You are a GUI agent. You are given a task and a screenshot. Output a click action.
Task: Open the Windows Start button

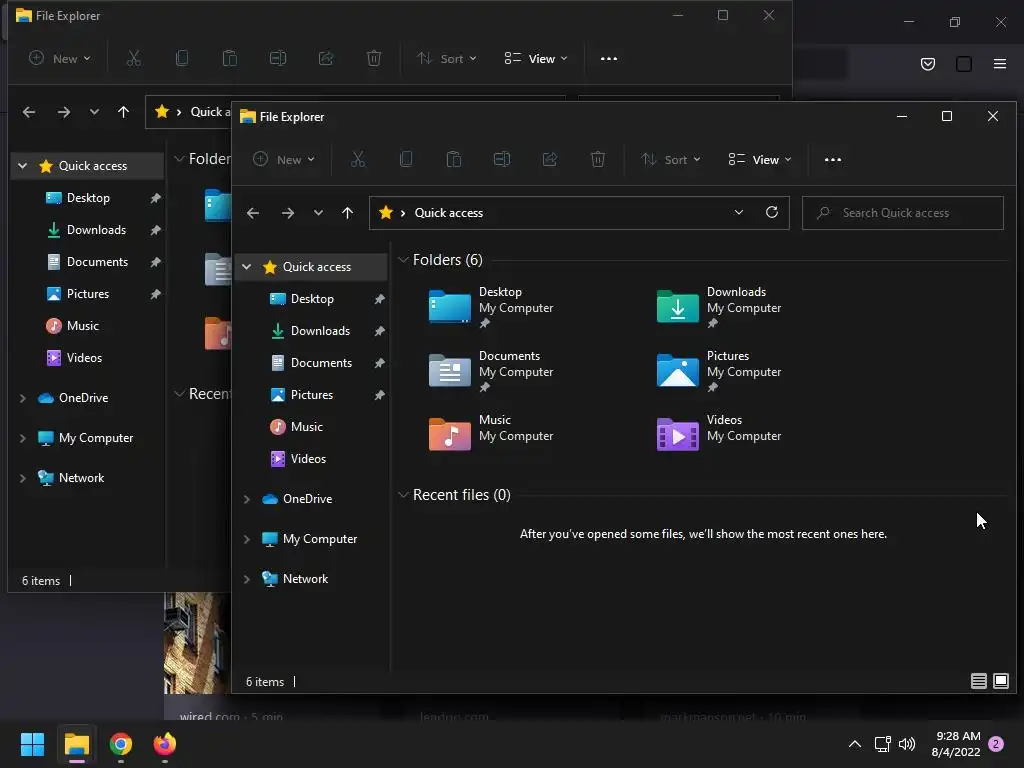coord(32,744)
